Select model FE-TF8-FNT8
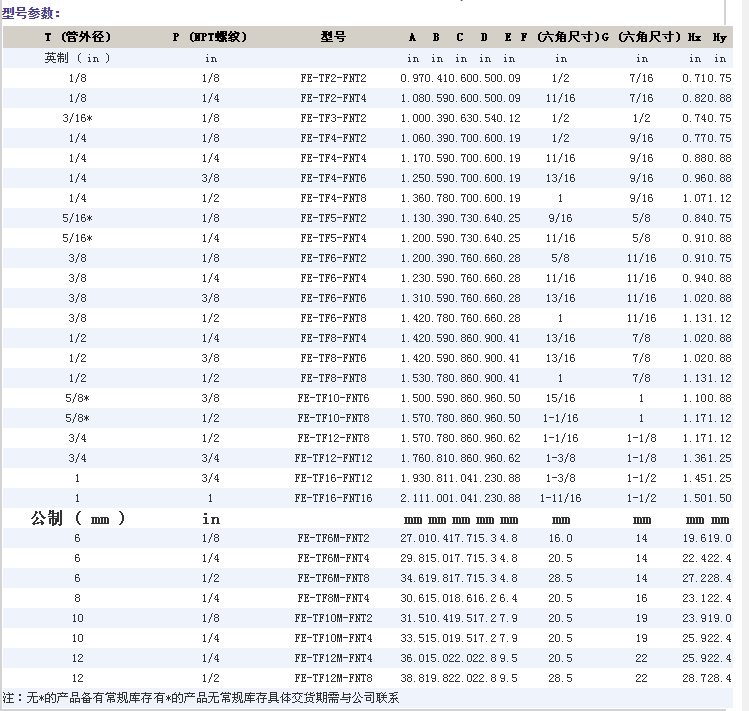This screenshot has height=711, width=749. click(333, 379)
